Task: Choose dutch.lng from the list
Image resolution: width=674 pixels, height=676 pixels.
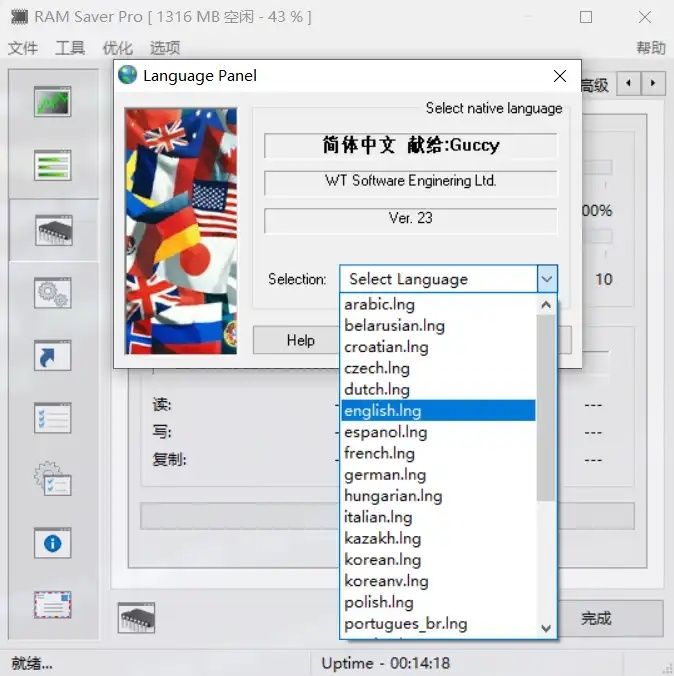Action: pyautogui.click(x=439, y=389)
